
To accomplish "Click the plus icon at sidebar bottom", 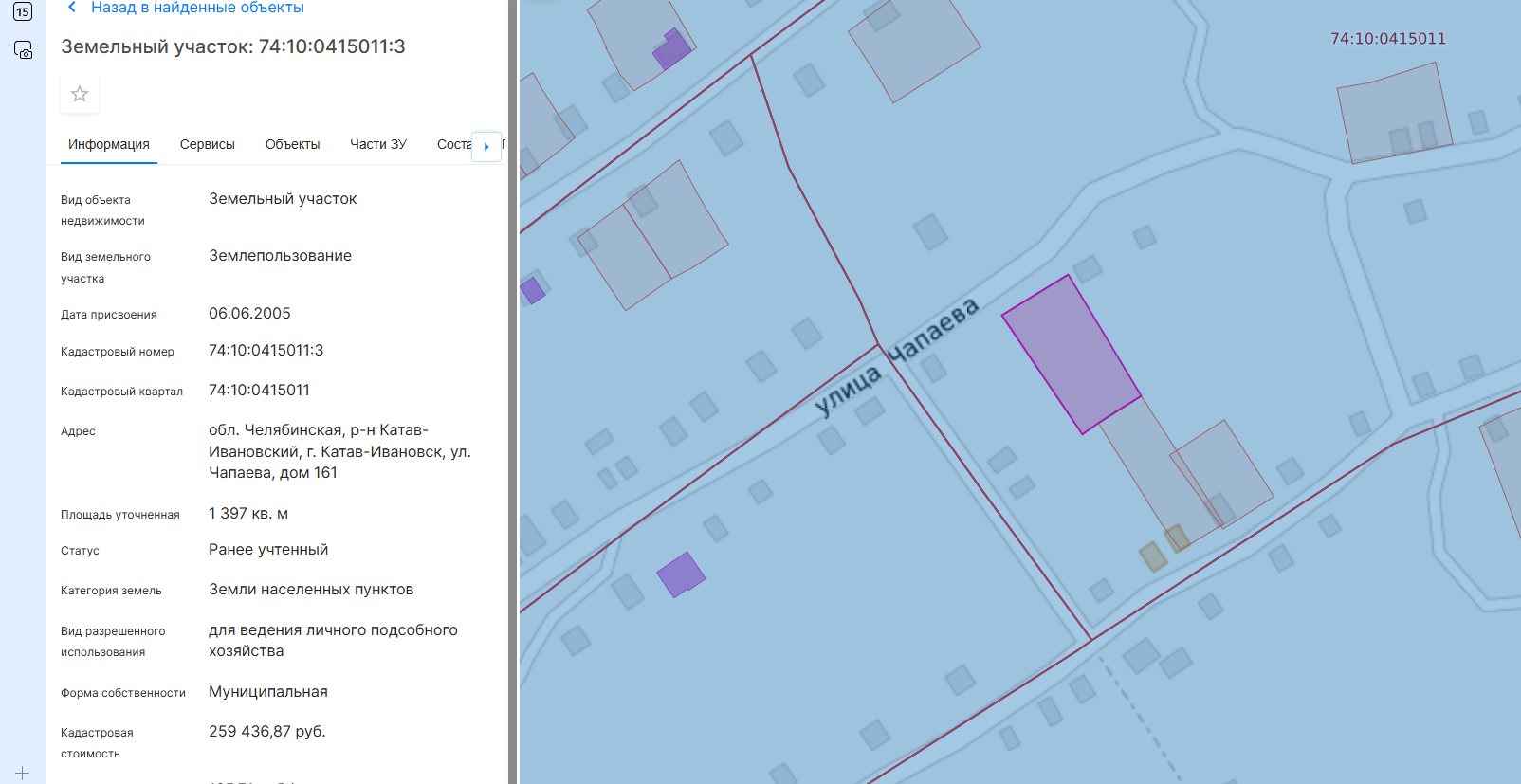I will pos(23,773).
